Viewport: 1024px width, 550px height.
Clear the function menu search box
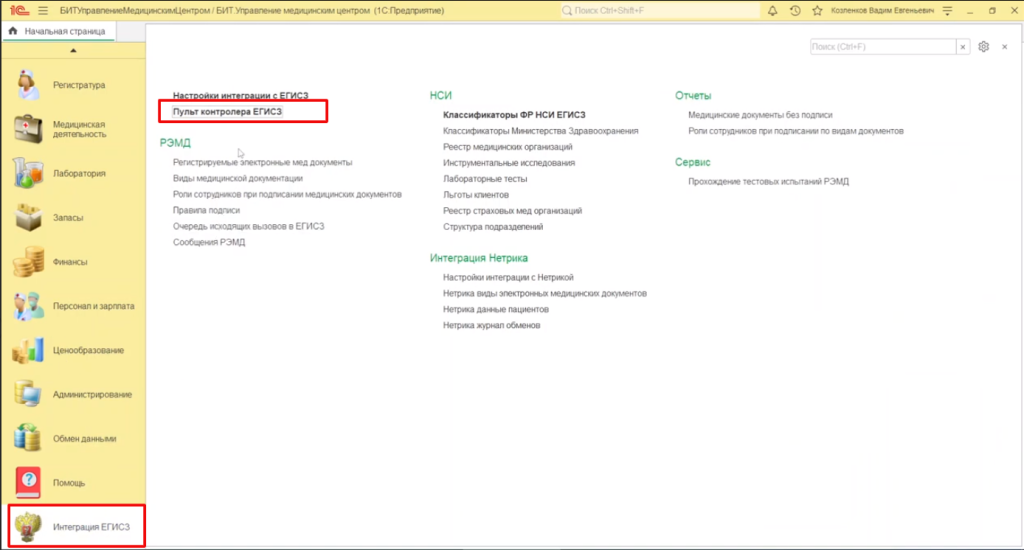pyautogui.click(x=963, y=47)
